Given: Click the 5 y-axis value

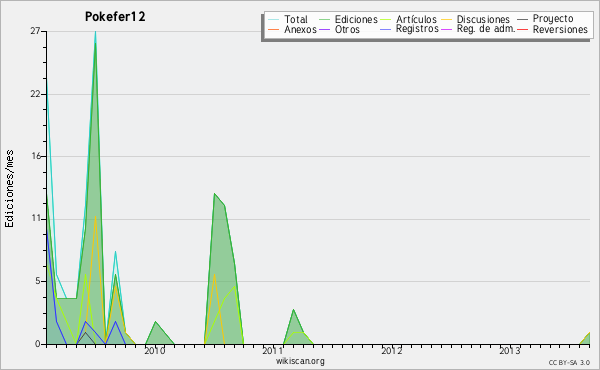Looking at the screenshot, I should click(x=38, y=281).
